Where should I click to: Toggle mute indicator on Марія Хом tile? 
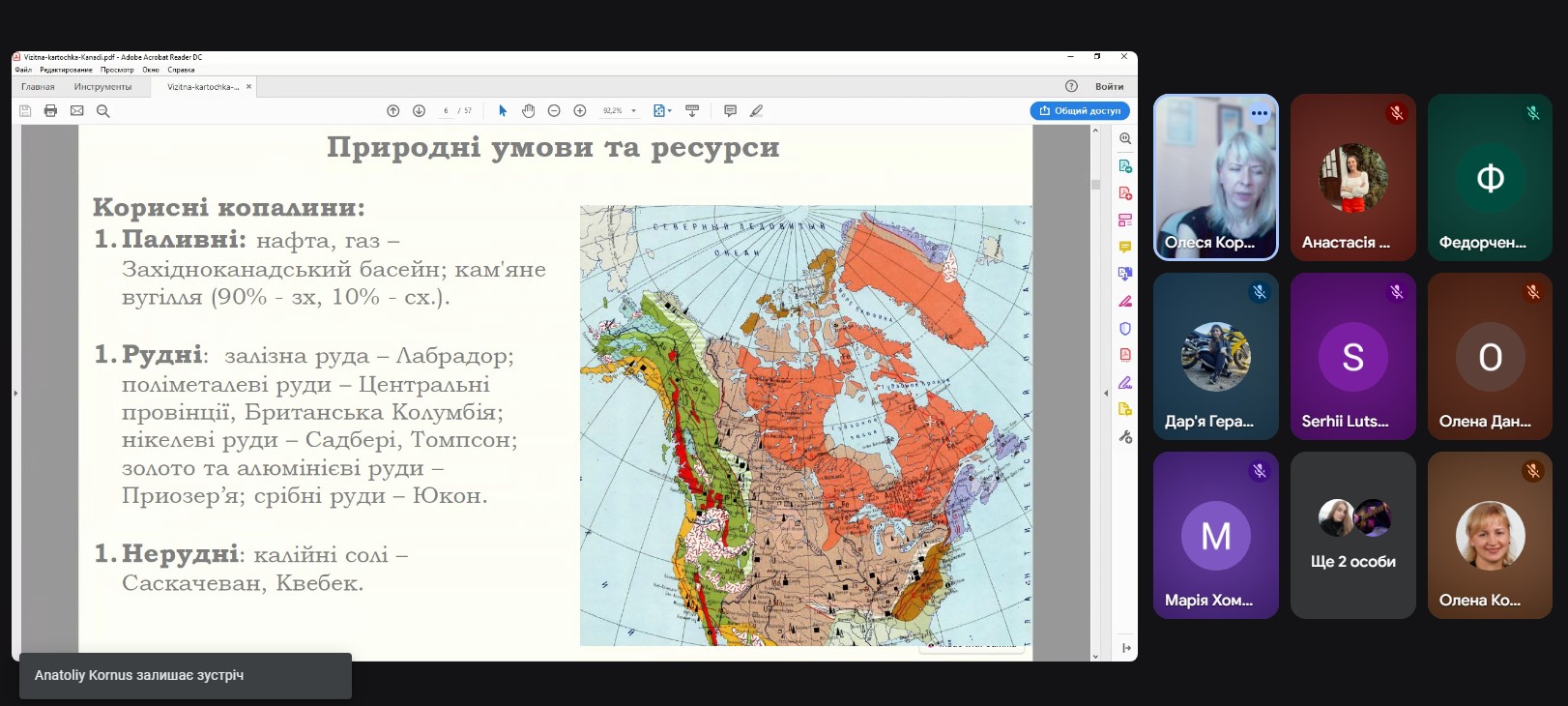[x=1259, y=471]
